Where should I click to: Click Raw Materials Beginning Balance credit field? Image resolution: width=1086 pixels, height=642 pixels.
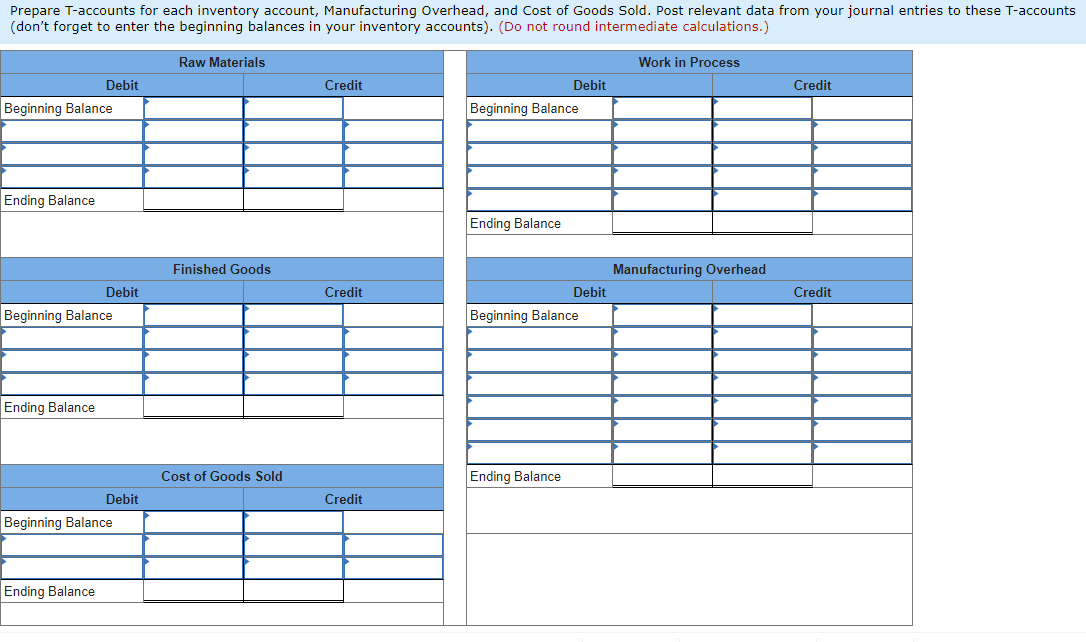[293, 108]
